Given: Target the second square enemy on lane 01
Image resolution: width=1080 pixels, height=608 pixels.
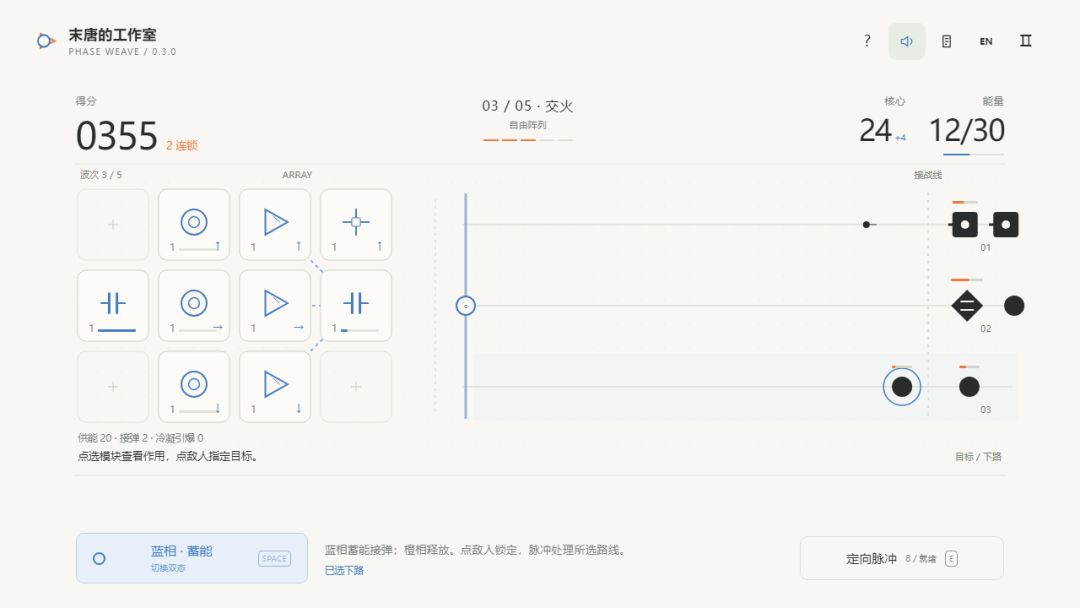Looking at the screenshot, I should [x=1006, y=224].
